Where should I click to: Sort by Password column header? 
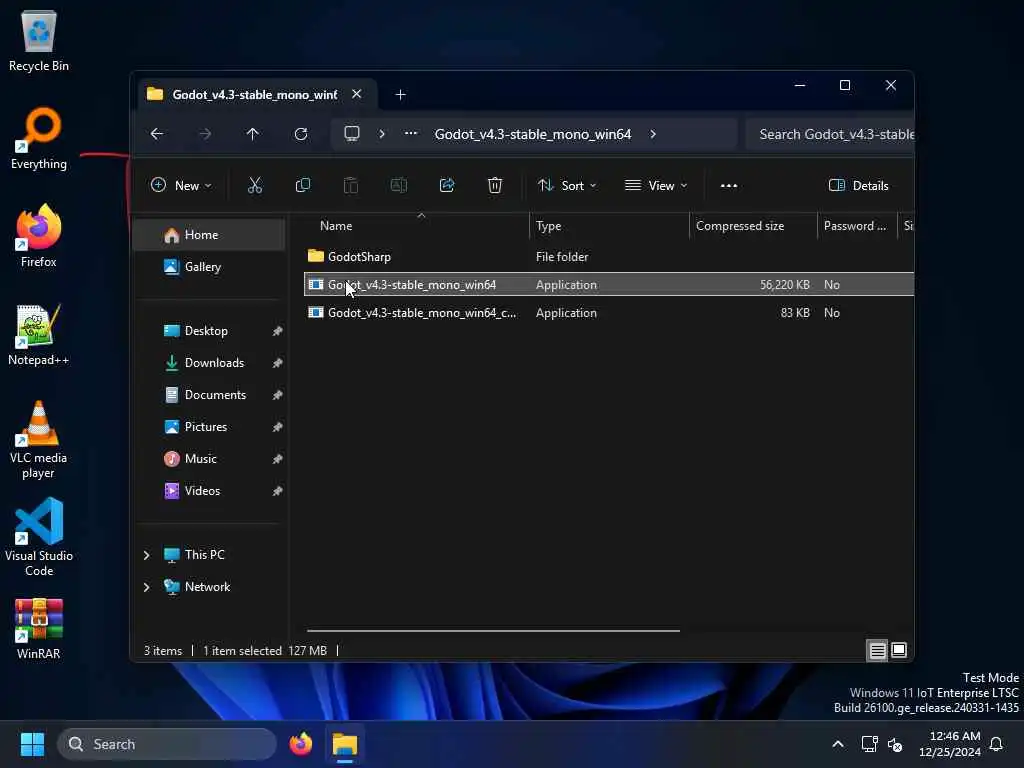(x=857, y=226)
